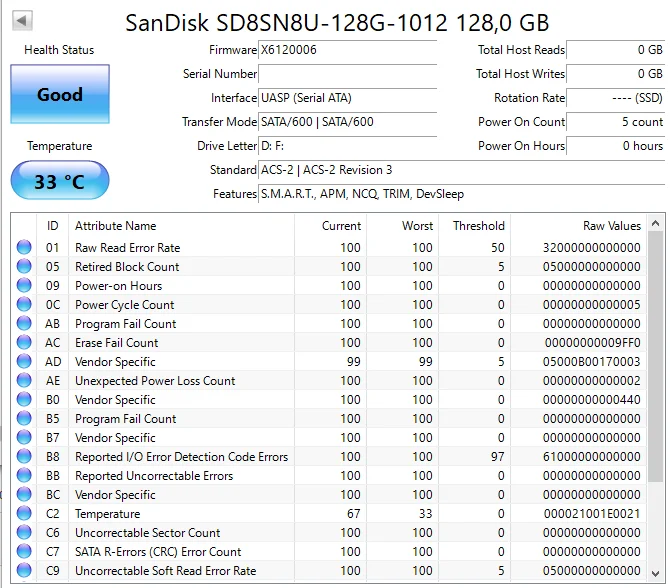Screen dimensions: 670x588
Task: Select the status orb for Power Cycle Count
Action: [24, 304]
